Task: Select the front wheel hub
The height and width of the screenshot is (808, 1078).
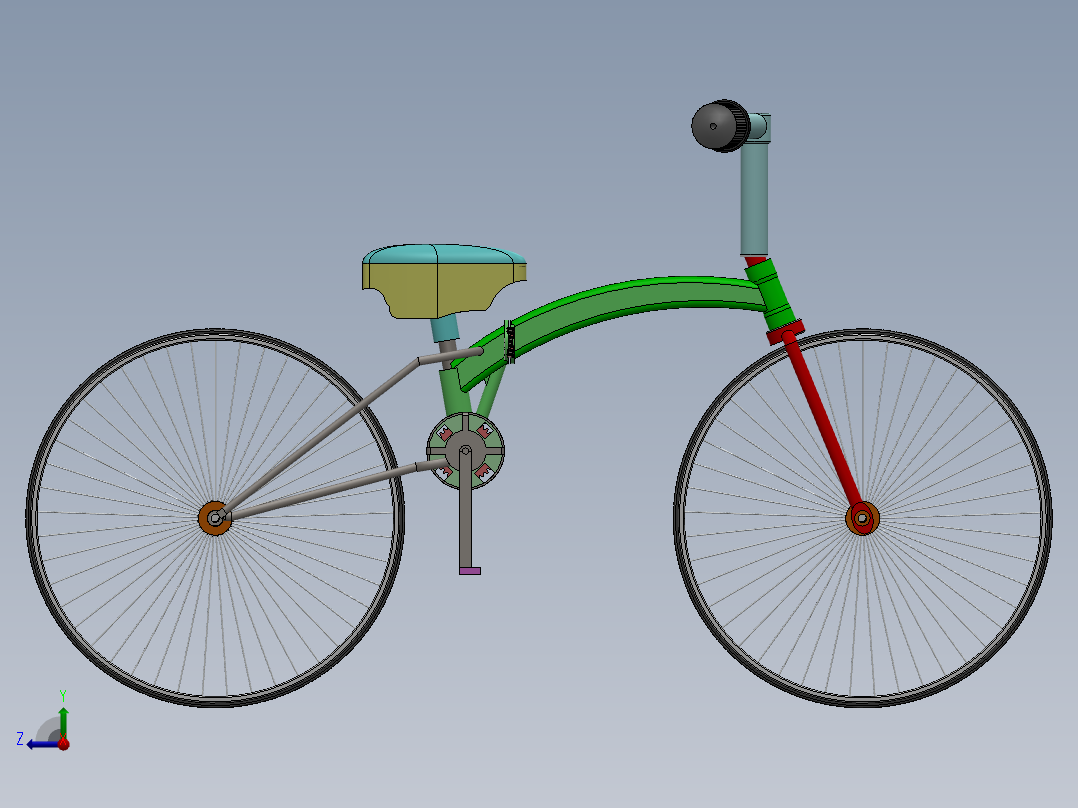Action: (862, 518)
